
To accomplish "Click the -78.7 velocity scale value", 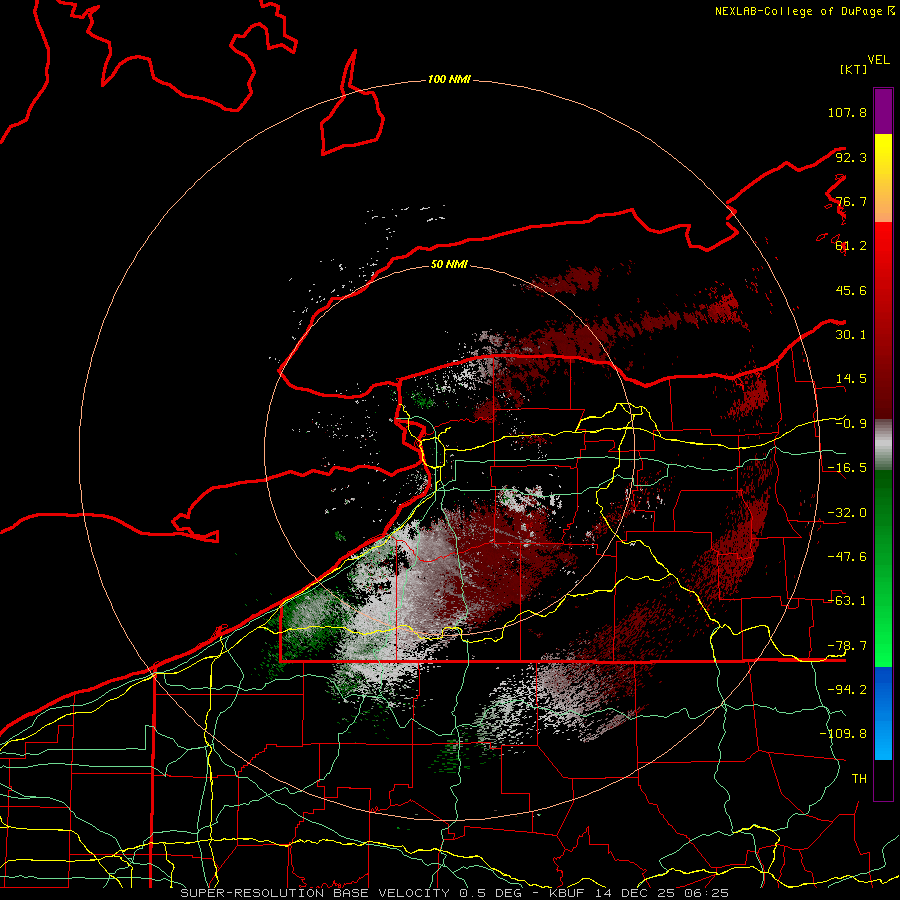I will click(x=847, y=646).
